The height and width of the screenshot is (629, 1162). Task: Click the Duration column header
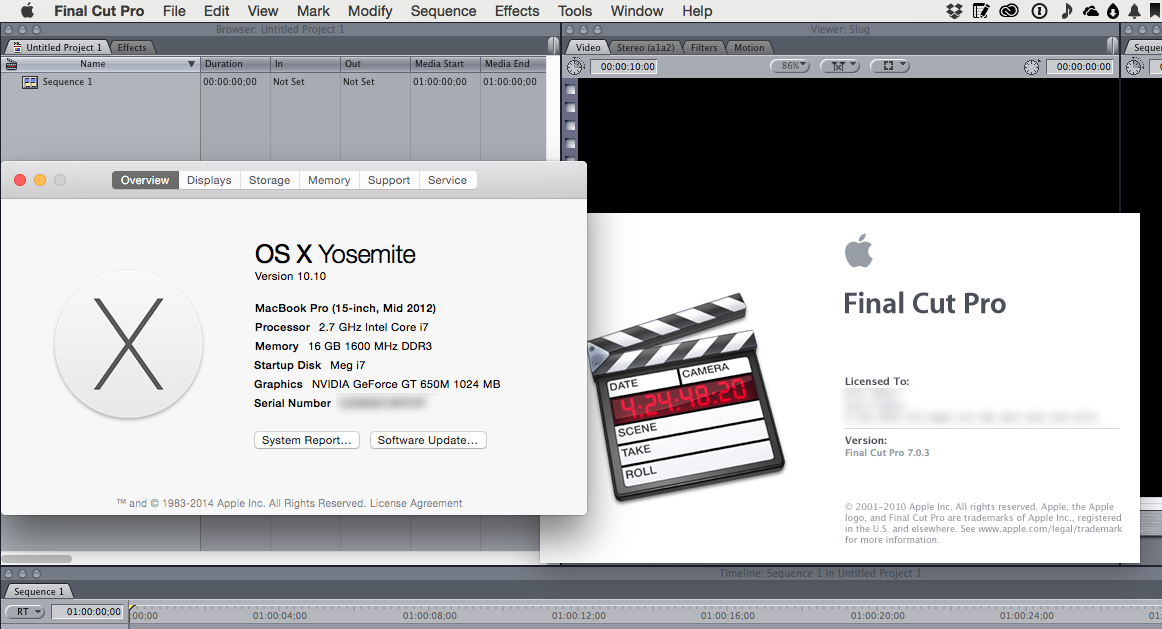click(235, 64)
